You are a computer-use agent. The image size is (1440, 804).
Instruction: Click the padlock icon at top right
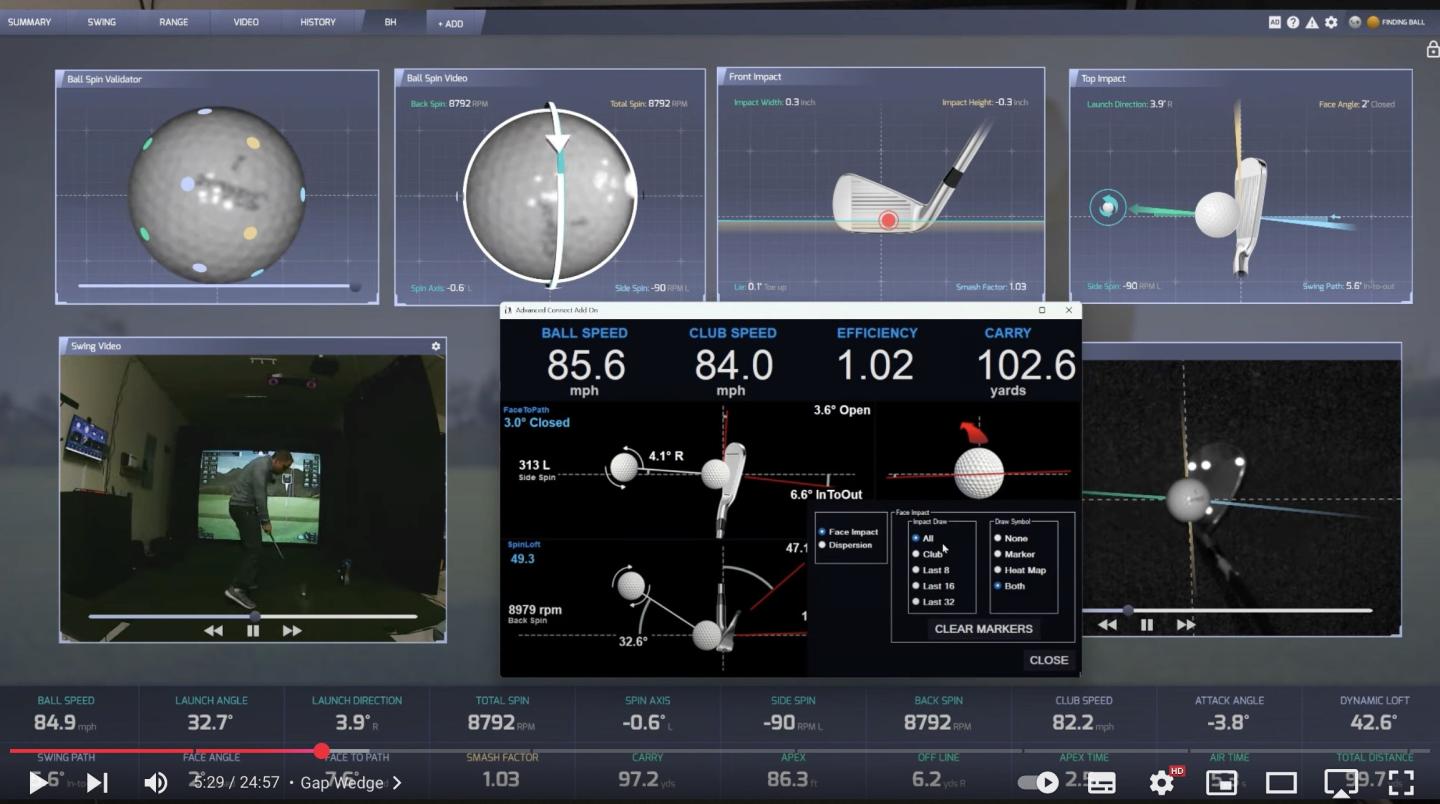click(x=1432, y=49)
